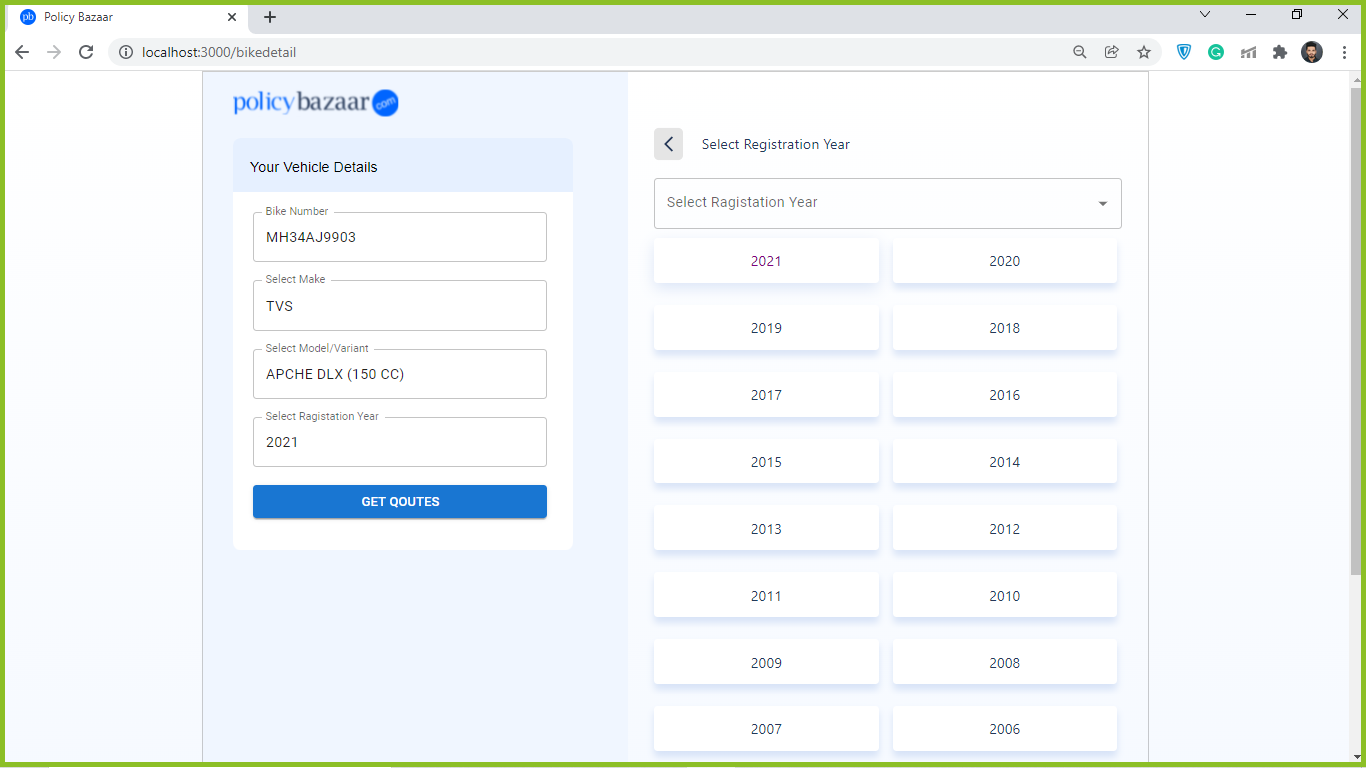Bookmark the page with the star icon

point(1144,52)
